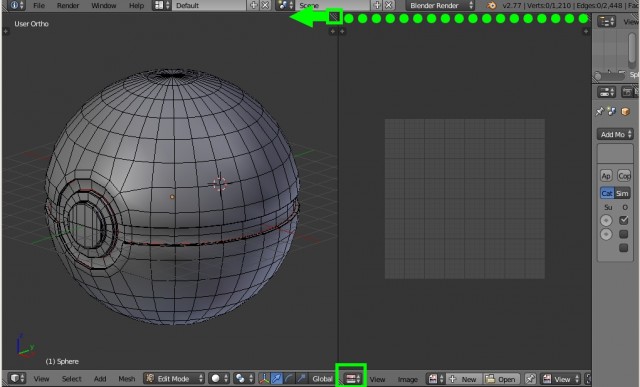Add a new scene
The width and height of the screenshot is (640, 387).
[x=377, y=5]
